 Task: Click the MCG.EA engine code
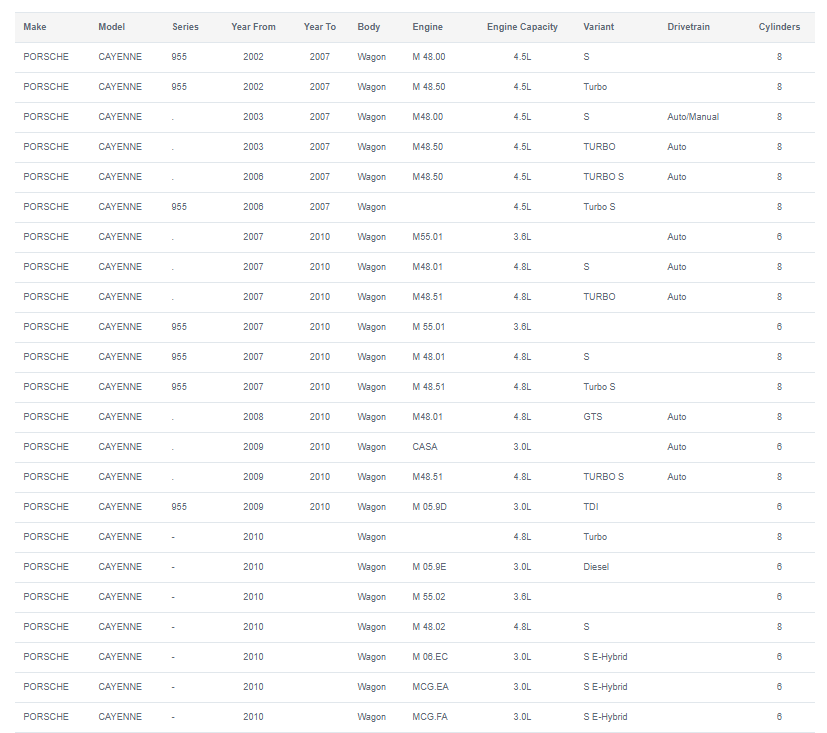pos(430,687)
